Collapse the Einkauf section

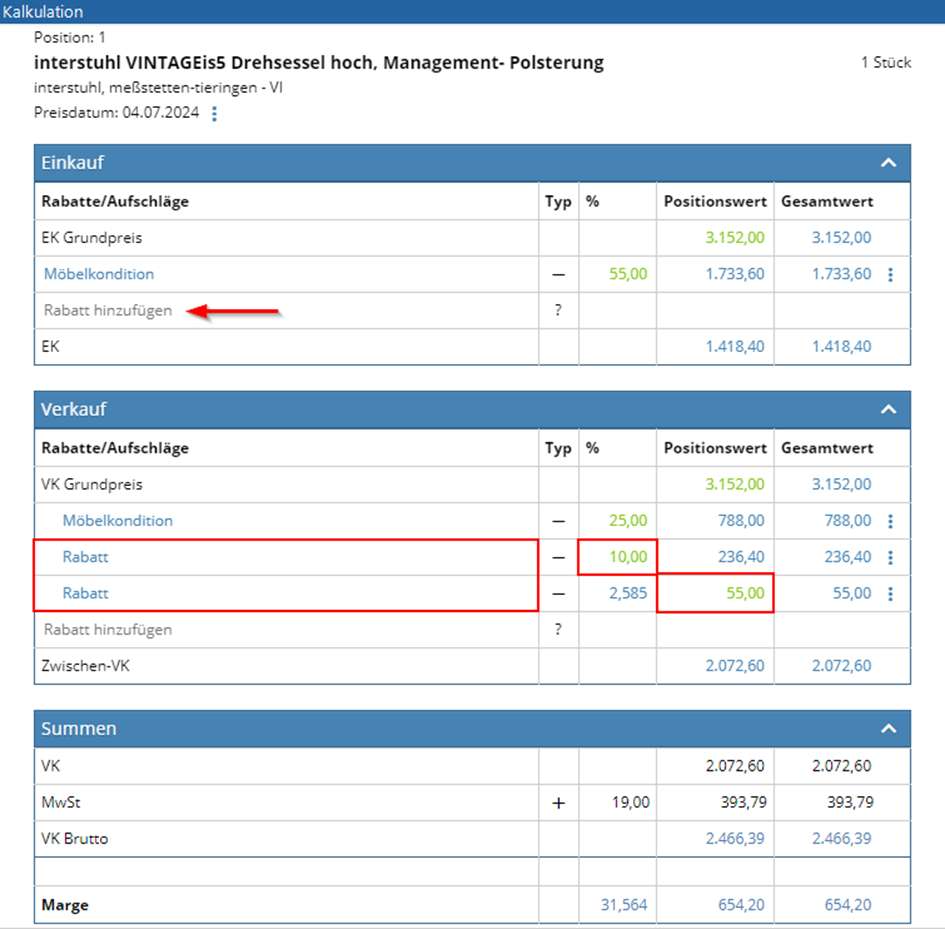point(888,163)
